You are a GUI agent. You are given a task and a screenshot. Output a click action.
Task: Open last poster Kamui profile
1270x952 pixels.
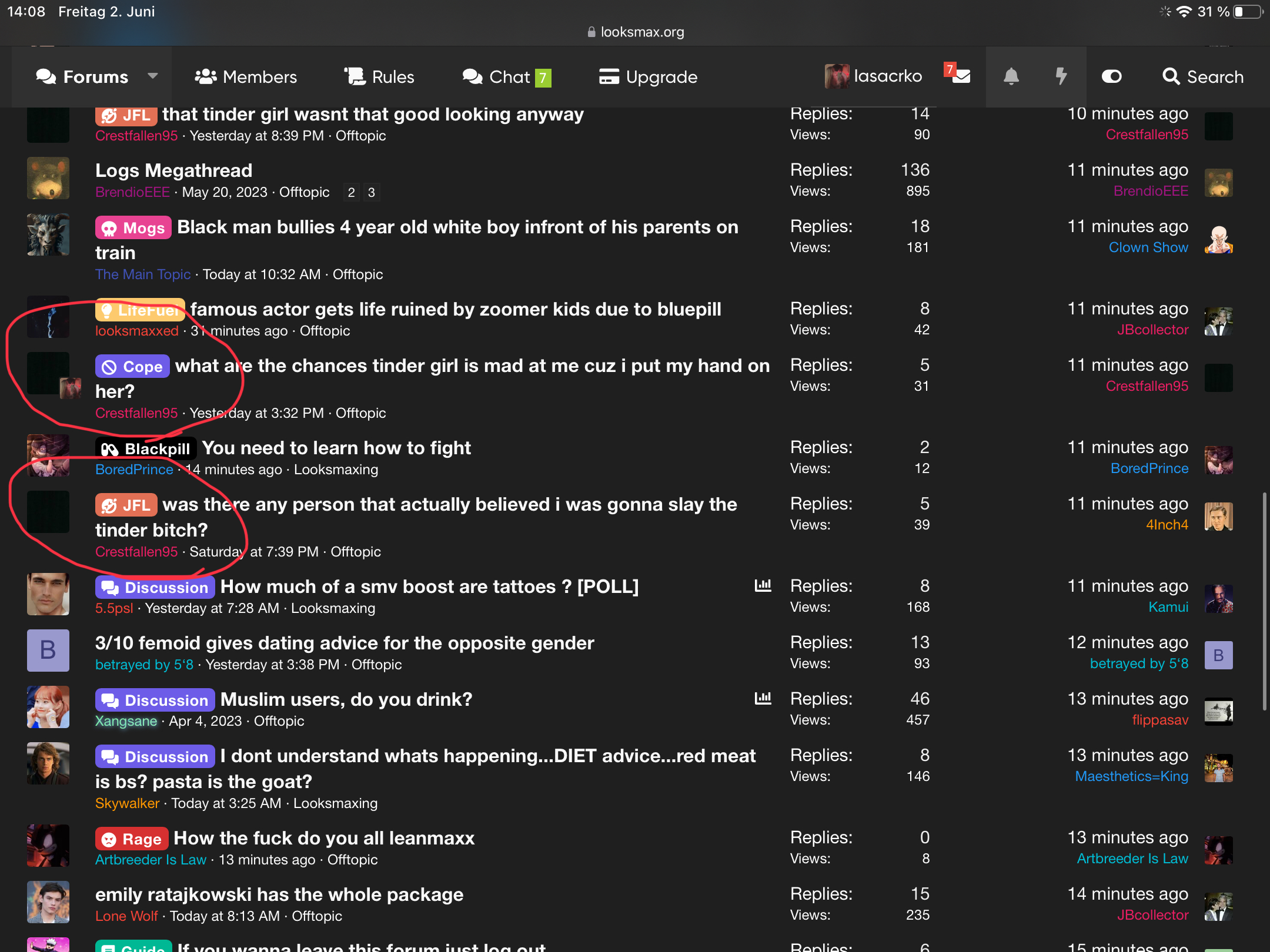point(1168,607)
